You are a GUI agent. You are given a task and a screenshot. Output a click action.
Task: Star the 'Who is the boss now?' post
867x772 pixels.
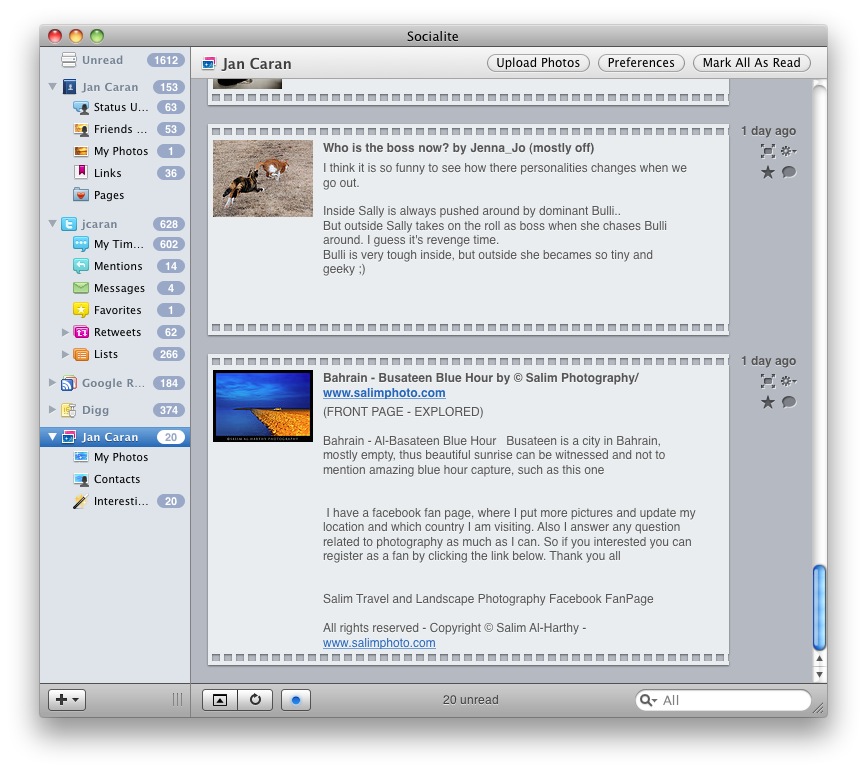(768, 172)
